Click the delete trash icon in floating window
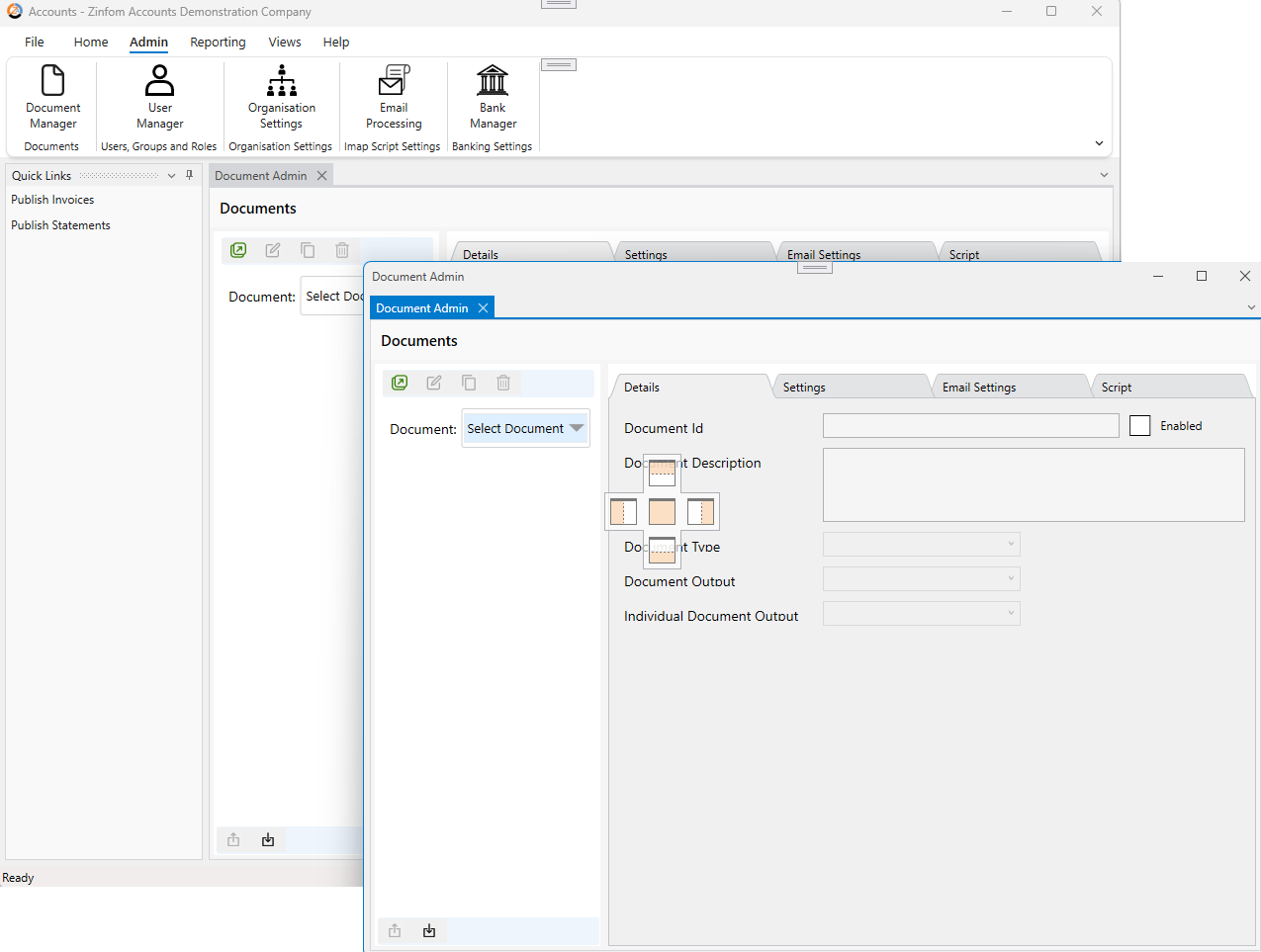This screenshot has width=1261, height=952. coord(503,383)
